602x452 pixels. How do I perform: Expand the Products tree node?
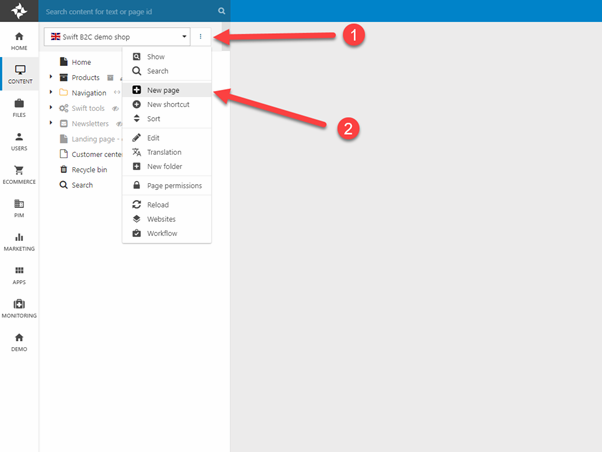pyautogui.click(x=51, y=77)
